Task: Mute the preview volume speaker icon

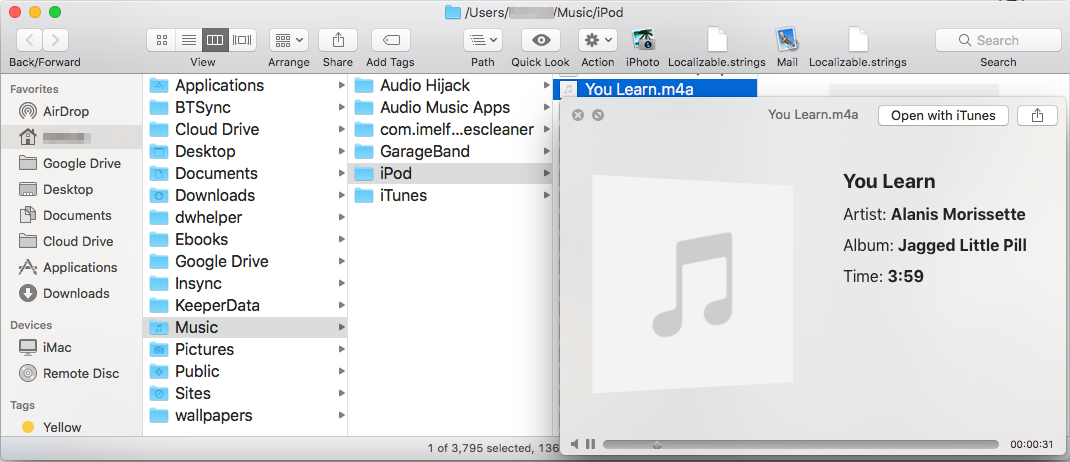Action: click(575, 444)
